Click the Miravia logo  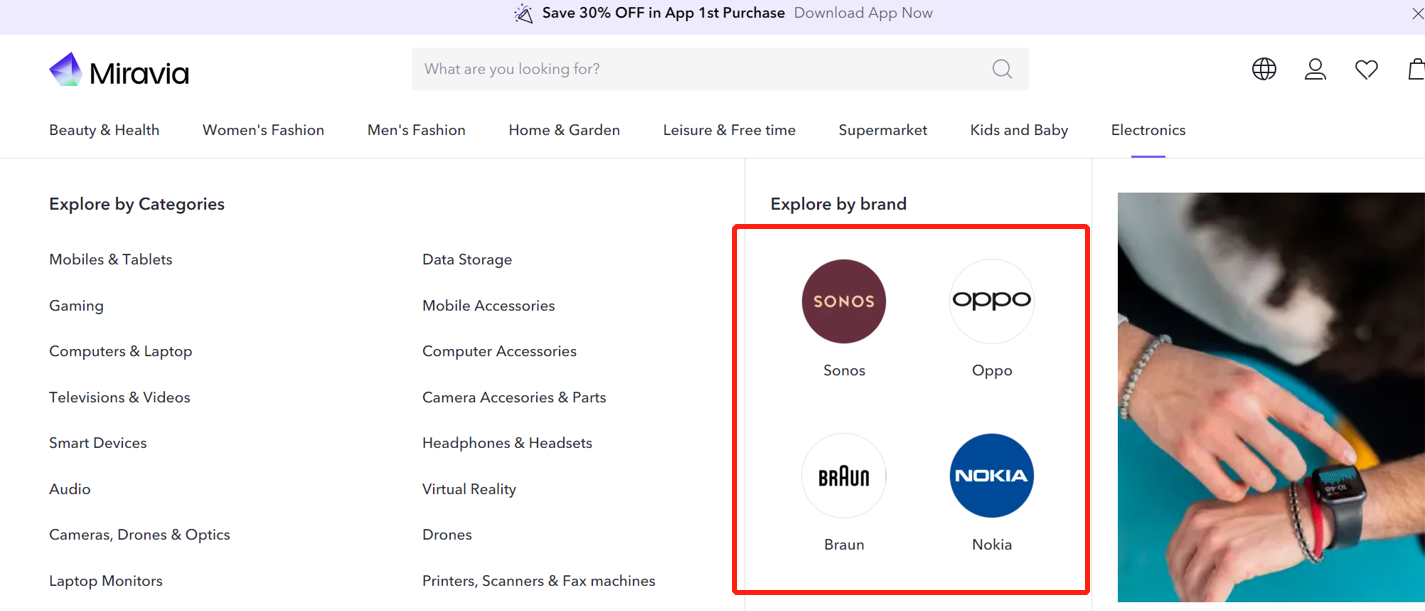click(119, 71)
